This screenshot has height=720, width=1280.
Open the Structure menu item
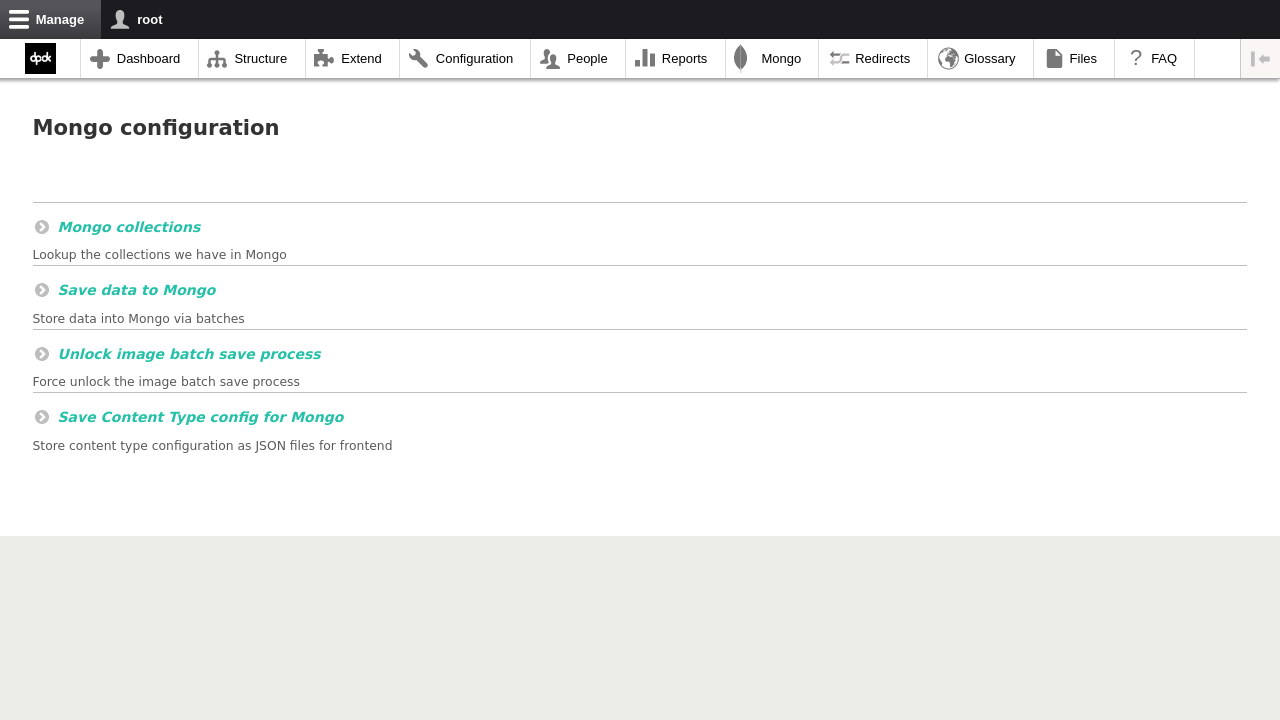pyautogui.click(x=252, y=59)
